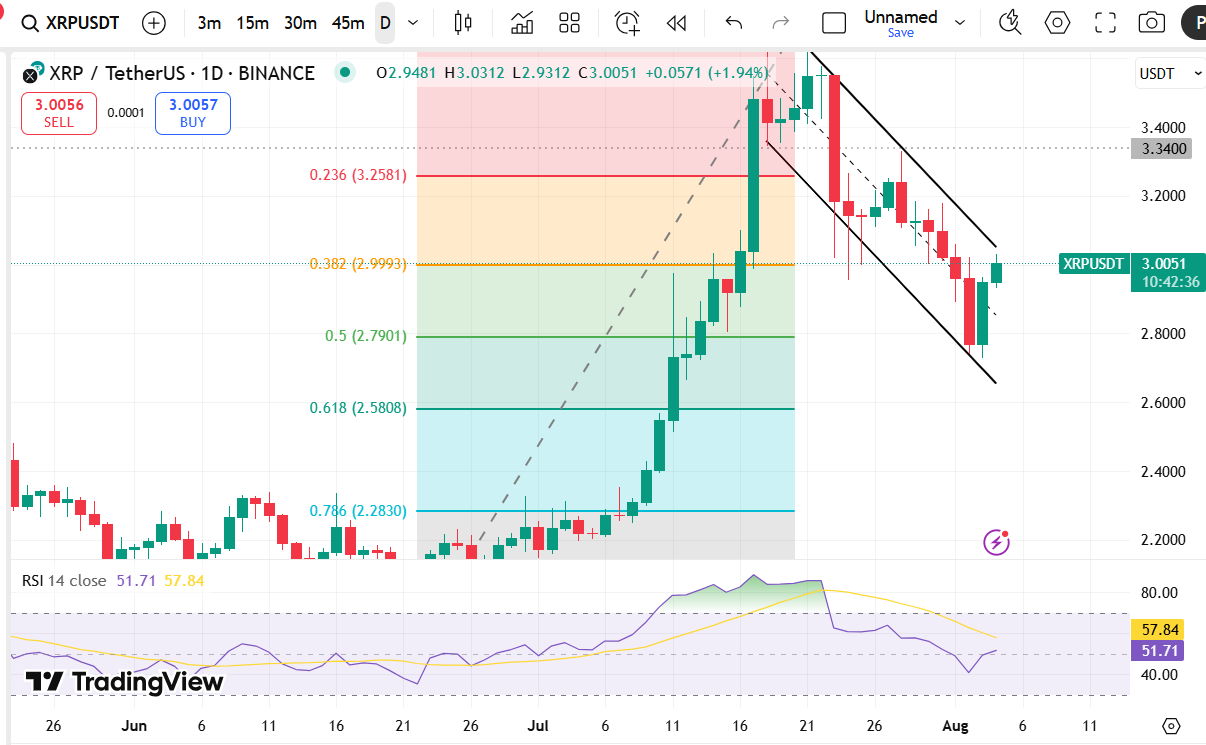Viewport: 1206px width, 745px height.
Task: Click the SELL 3.0056 button
Action: pyautogui.click(x=59, y=113)
